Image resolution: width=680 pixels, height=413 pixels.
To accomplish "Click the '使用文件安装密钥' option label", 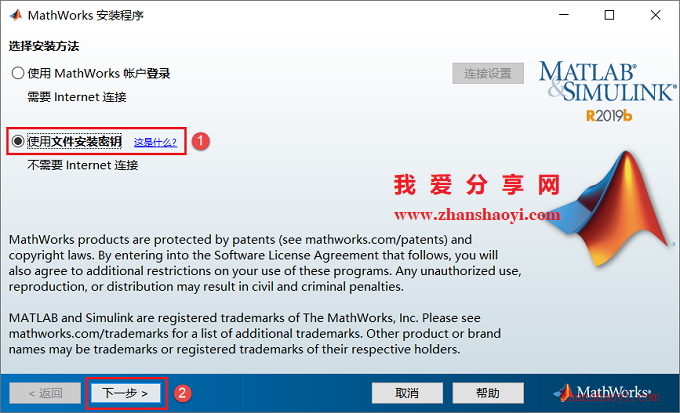I will click(75, 141).
